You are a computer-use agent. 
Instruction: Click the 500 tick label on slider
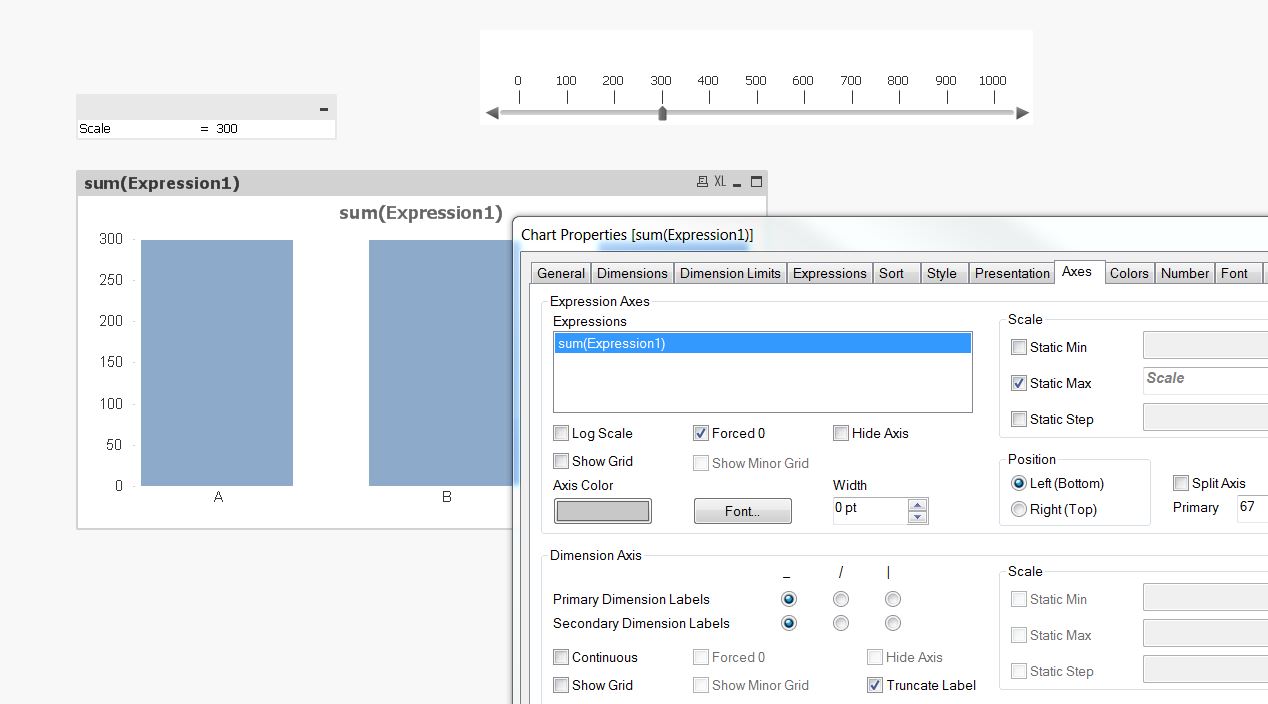coord(756,81)
